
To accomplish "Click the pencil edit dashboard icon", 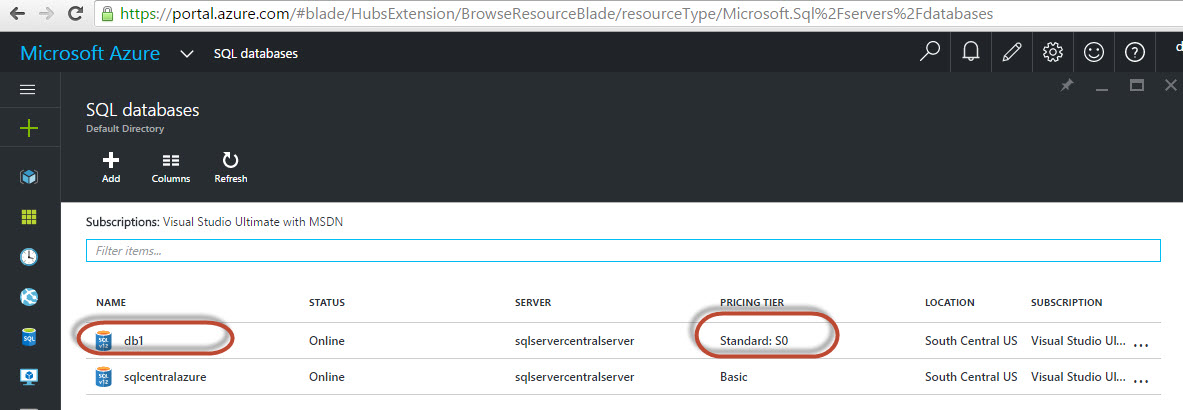I will pos(1011,52).
